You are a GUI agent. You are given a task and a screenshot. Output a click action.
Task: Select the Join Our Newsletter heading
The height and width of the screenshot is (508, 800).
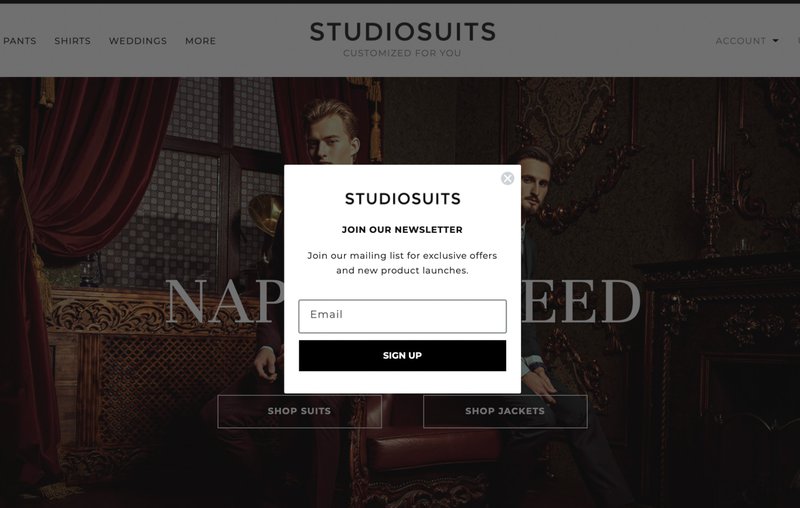coord(402,230)
